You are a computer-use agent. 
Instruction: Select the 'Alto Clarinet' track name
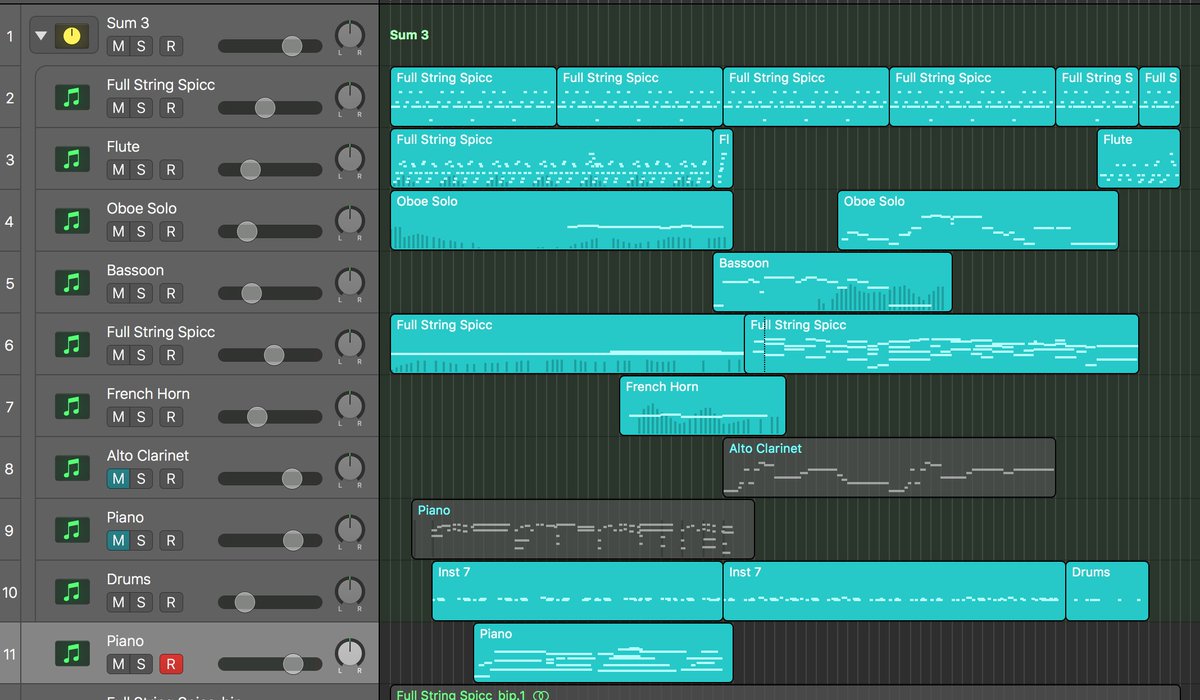[x=147, y=456]
